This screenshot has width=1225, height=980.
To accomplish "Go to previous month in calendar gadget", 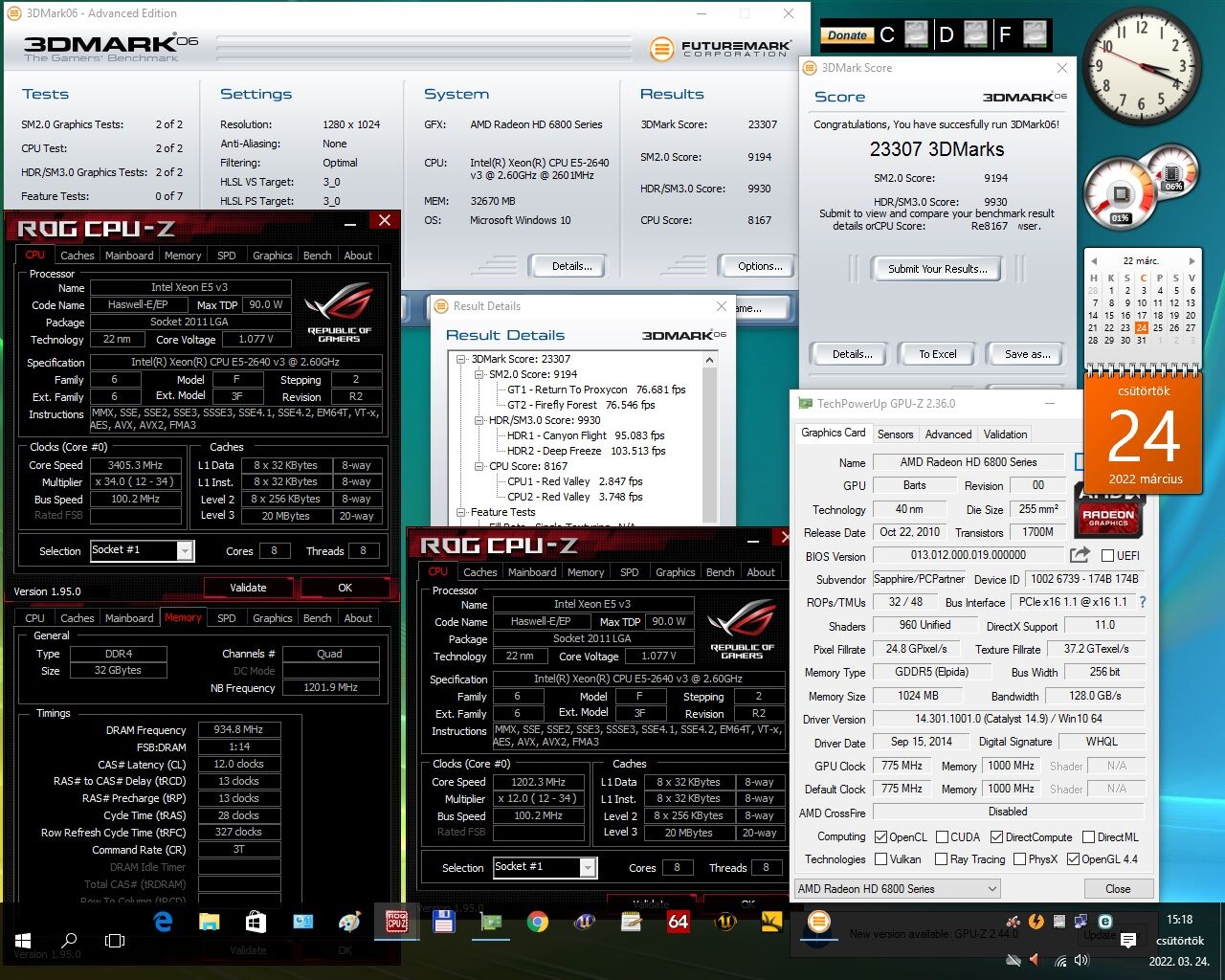I will pos(1093,260).
